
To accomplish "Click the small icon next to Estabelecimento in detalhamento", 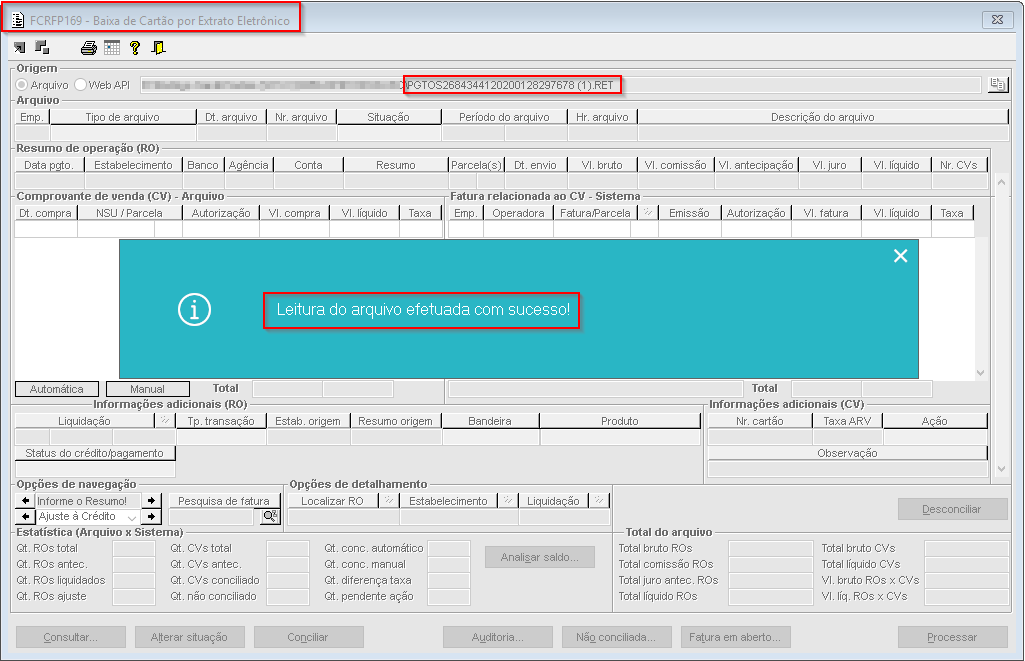I will pos(507,500).
